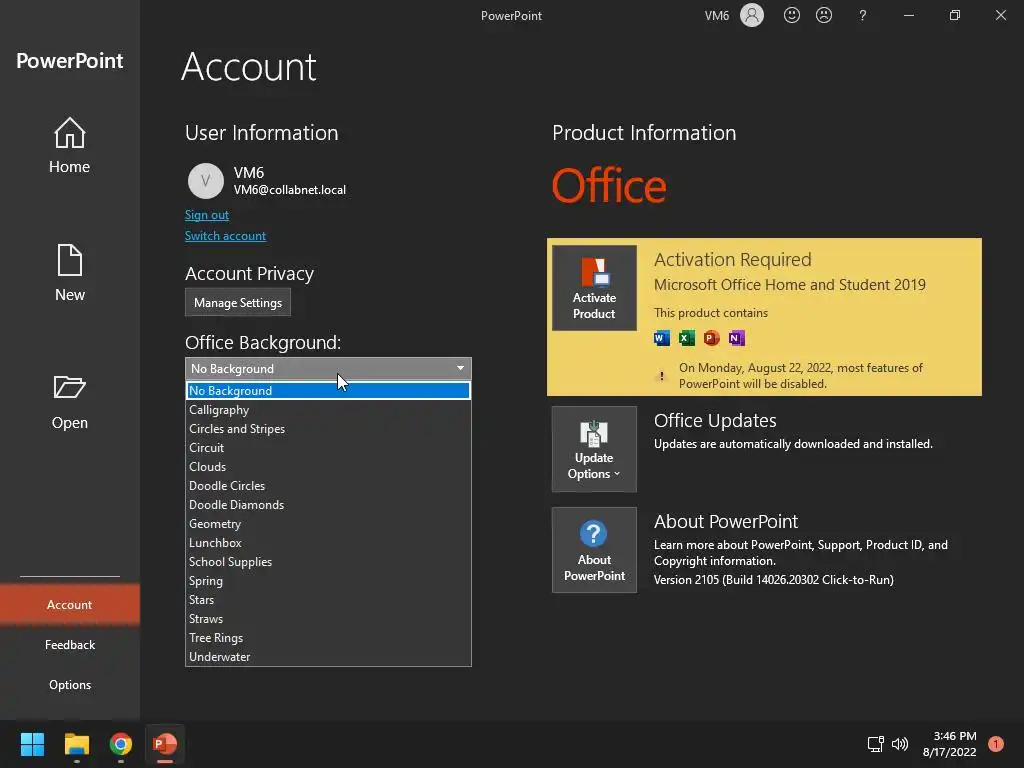
Task: Click the Version 2105 build text
Action: pyautogui.click(x=774, y=579)
